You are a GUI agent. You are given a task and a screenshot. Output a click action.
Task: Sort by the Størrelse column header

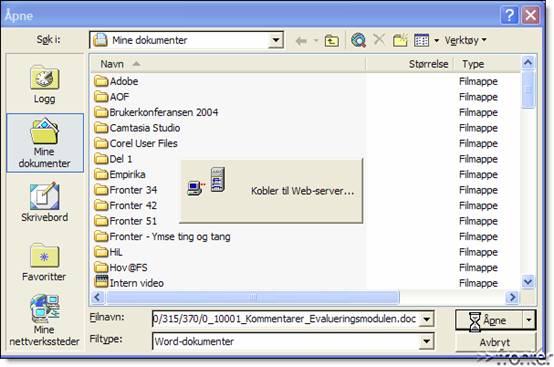[410, 64]
